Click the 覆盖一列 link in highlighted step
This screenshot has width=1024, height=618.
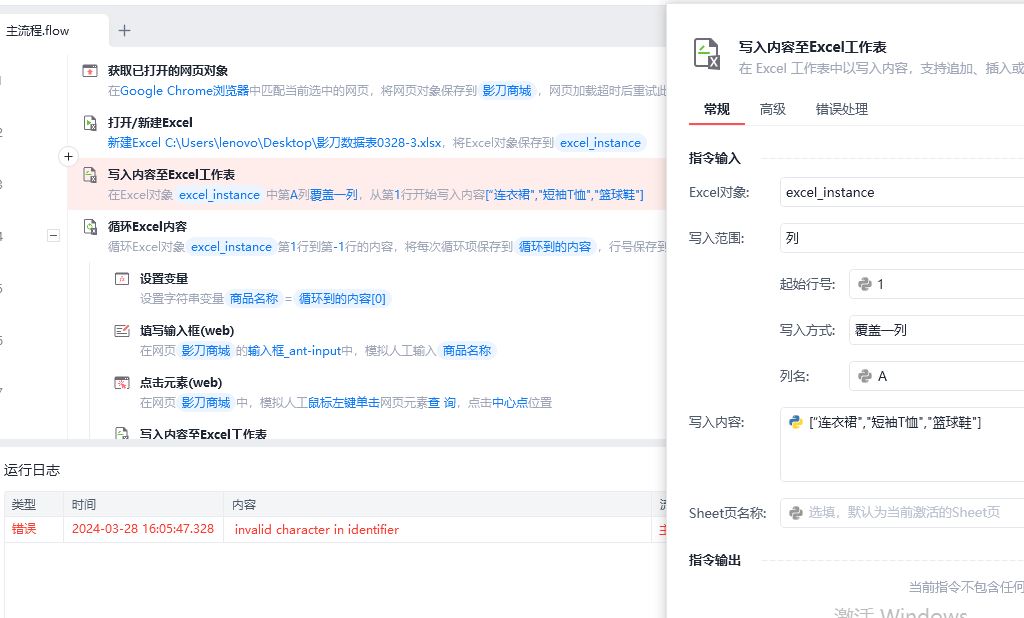(x=334, y=195)
